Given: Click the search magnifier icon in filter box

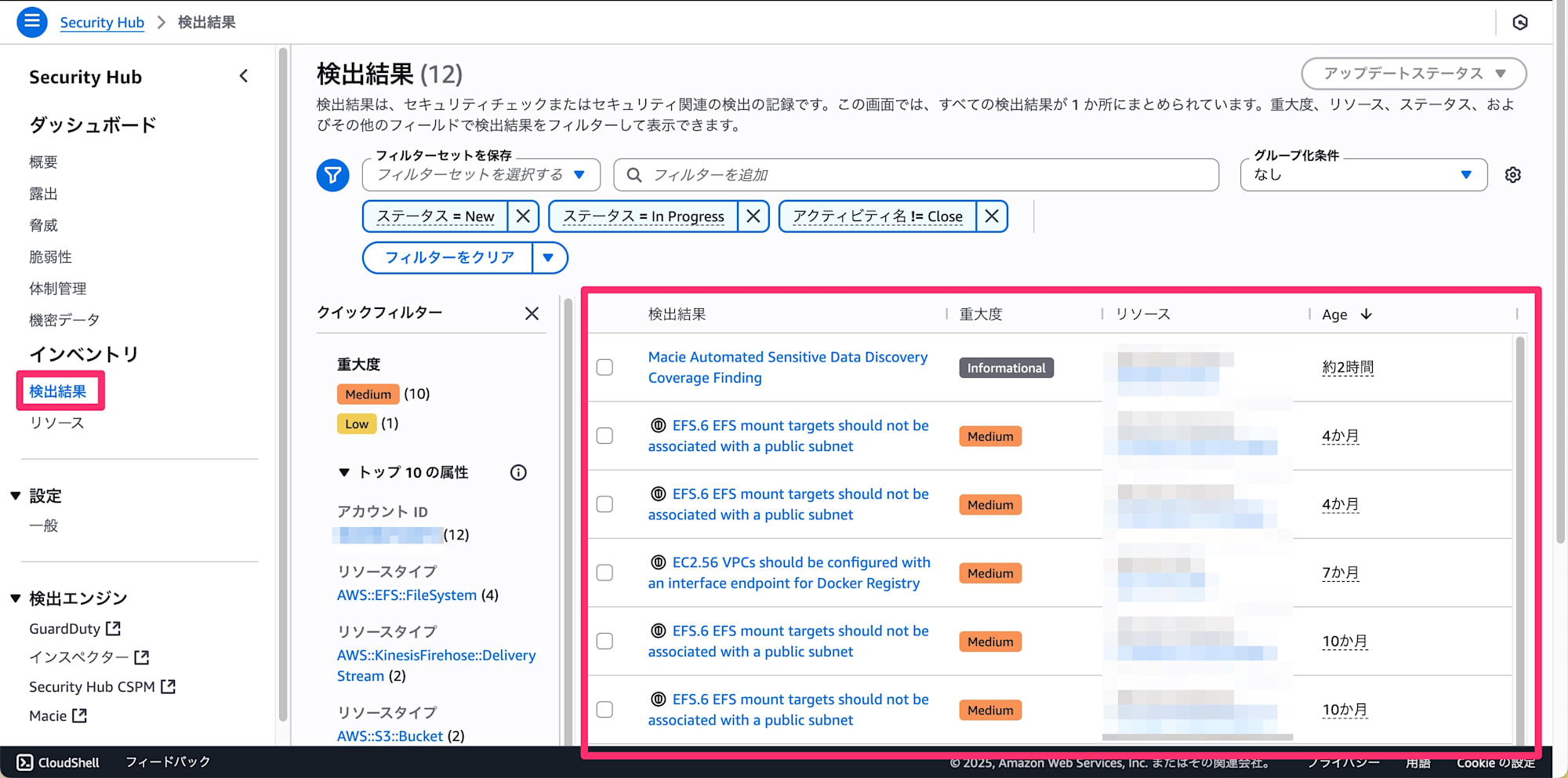Looking at the screenshot, I should 634,175.
